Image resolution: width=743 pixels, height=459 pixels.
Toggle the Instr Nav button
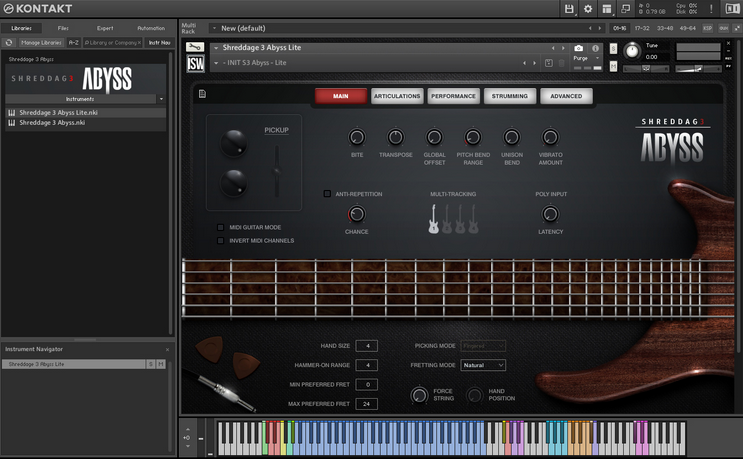(x=160, y=43)
